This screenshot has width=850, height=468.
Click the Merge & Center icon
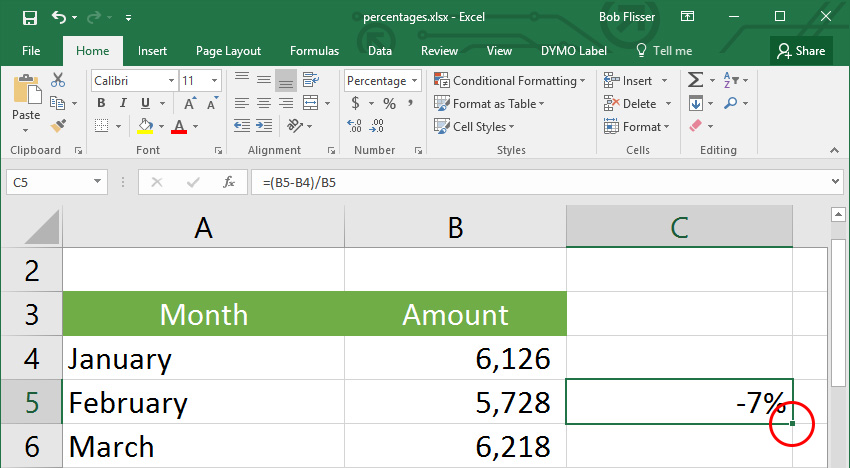[x=311, y=103]
